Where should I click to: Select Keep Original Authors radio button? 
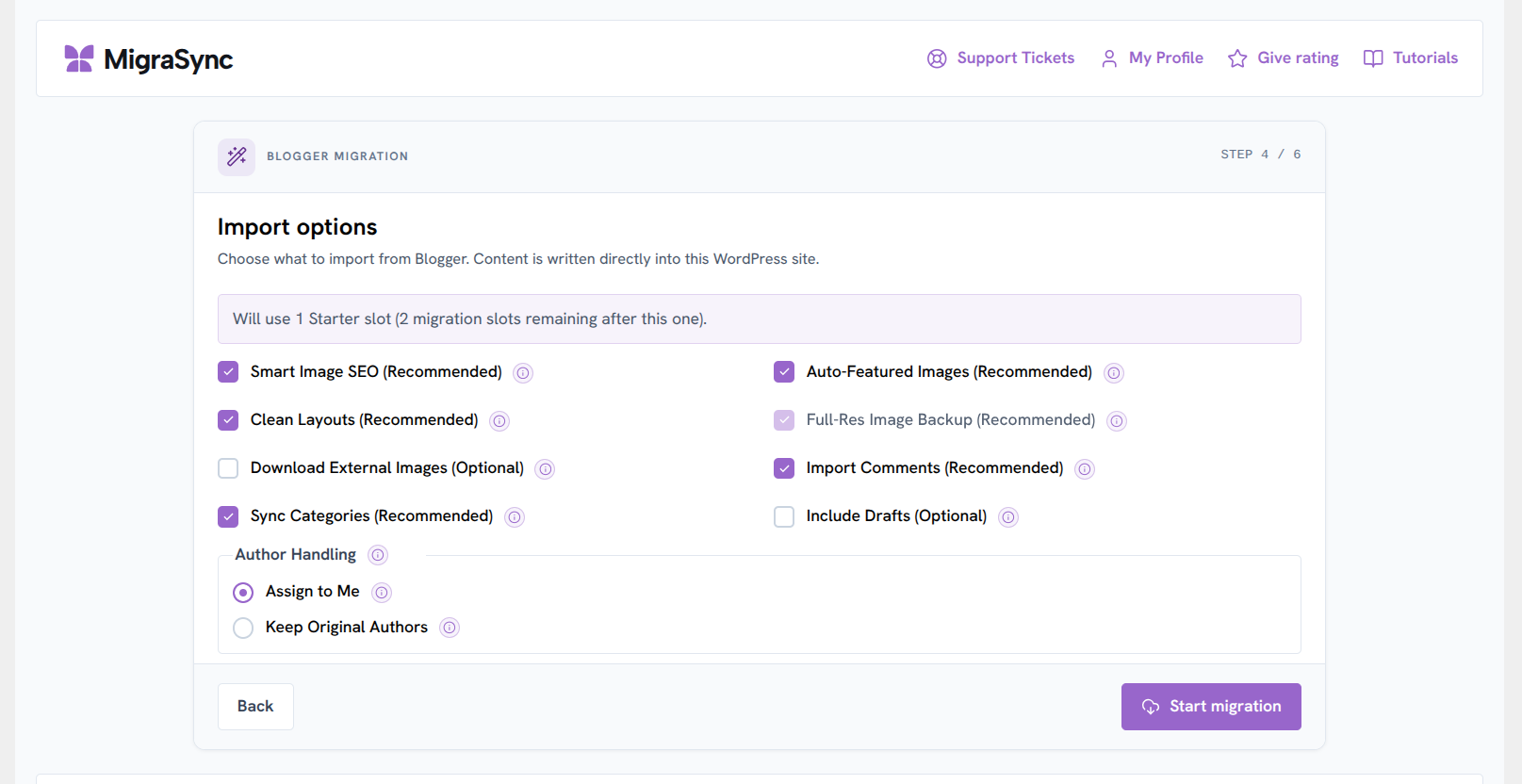click(x=243, y=628)
